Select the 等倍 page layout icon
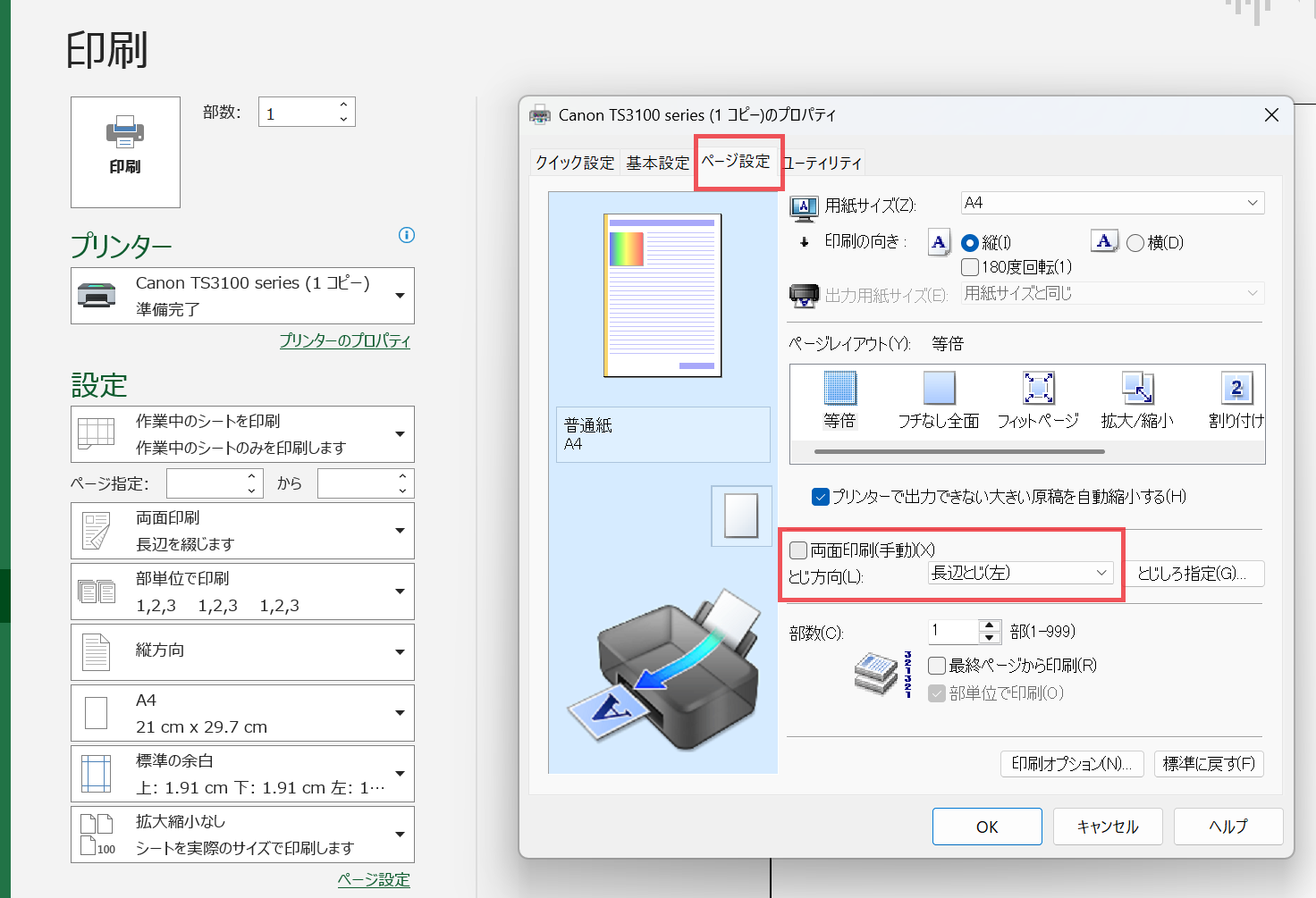Viewport: 1316px width, 898px height. pos(839,390)
